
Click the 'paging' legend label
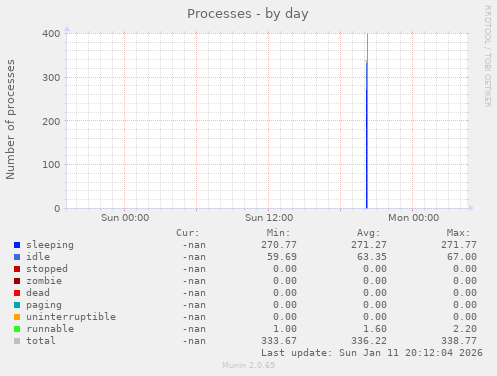pos(44,305)
